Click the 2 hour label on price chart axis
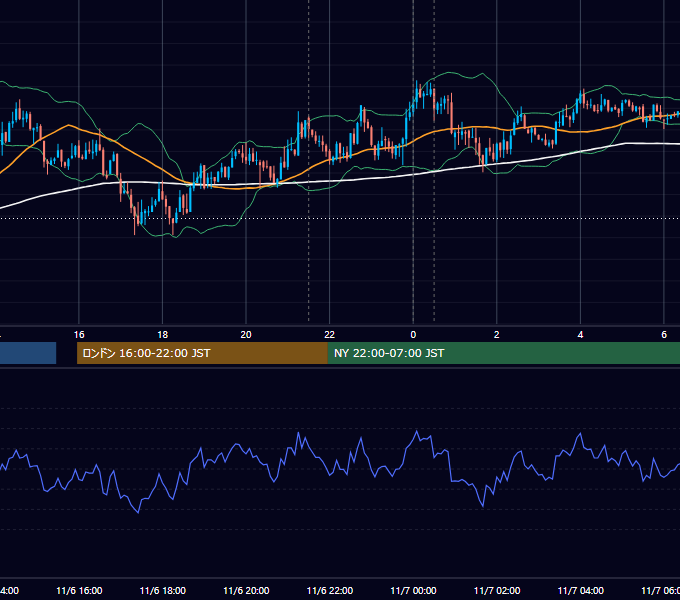This screenshot has height=600, width=680. [497, 335]
